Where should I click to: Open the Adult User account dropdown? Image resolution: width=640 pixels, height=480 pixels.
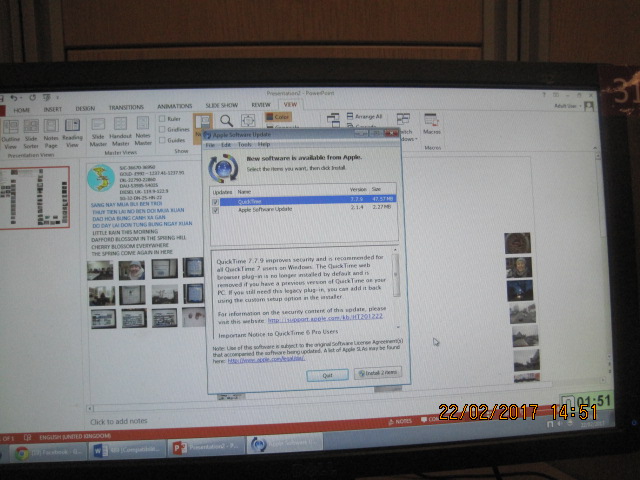(567, 106)
